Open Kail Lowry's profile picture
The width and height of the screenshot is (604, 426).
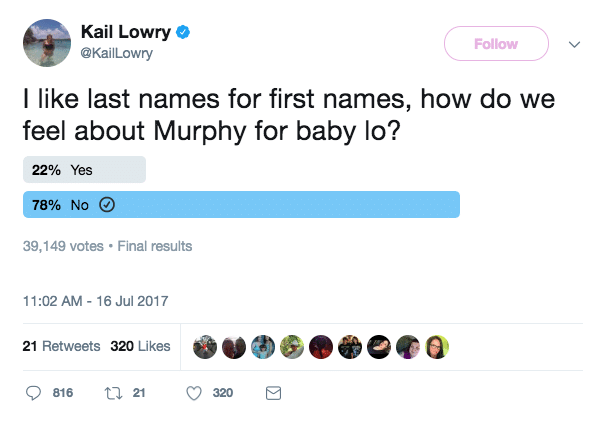47,43
